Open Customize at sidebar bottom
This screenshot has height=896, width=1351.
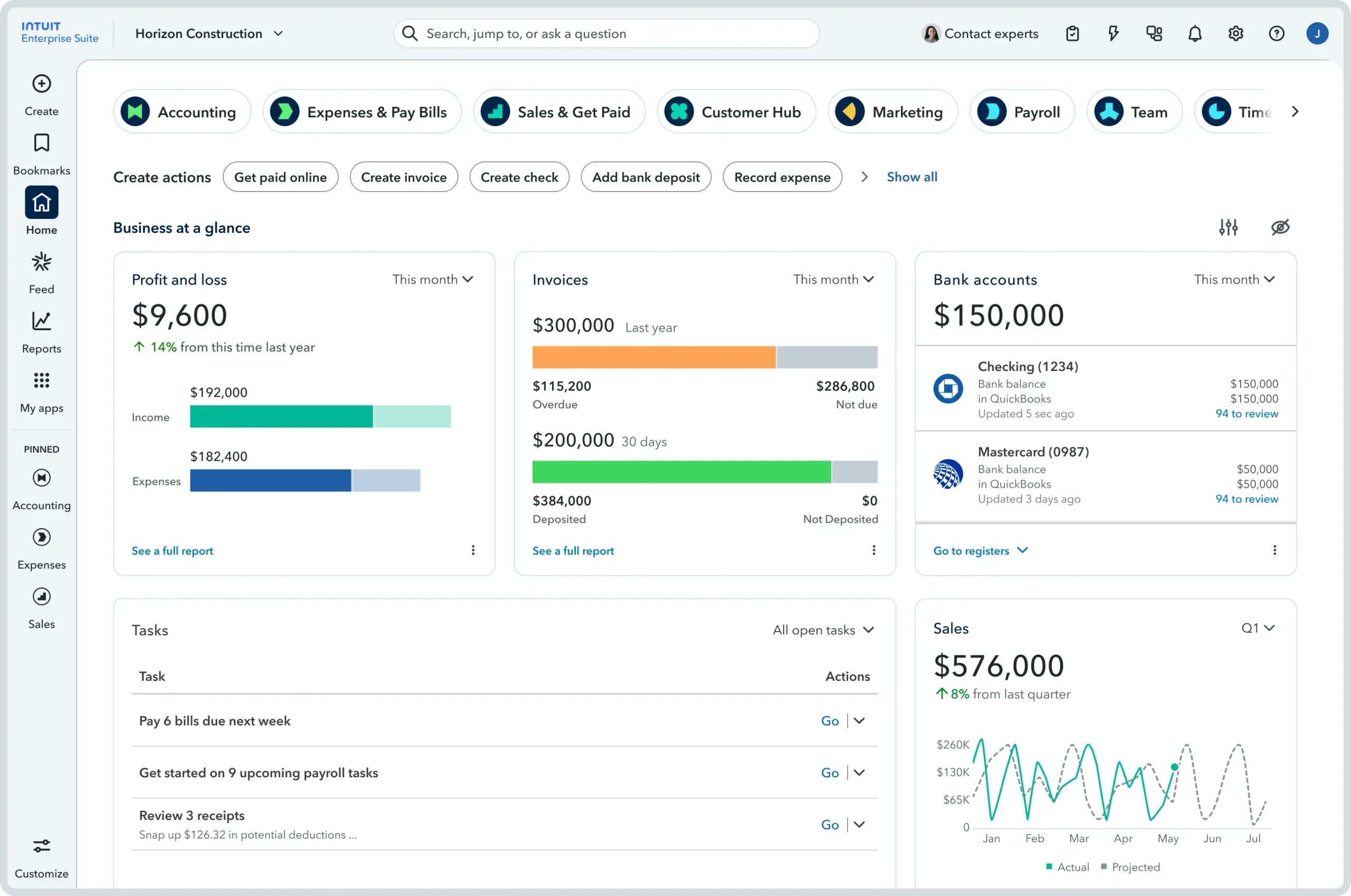(41, 857)
